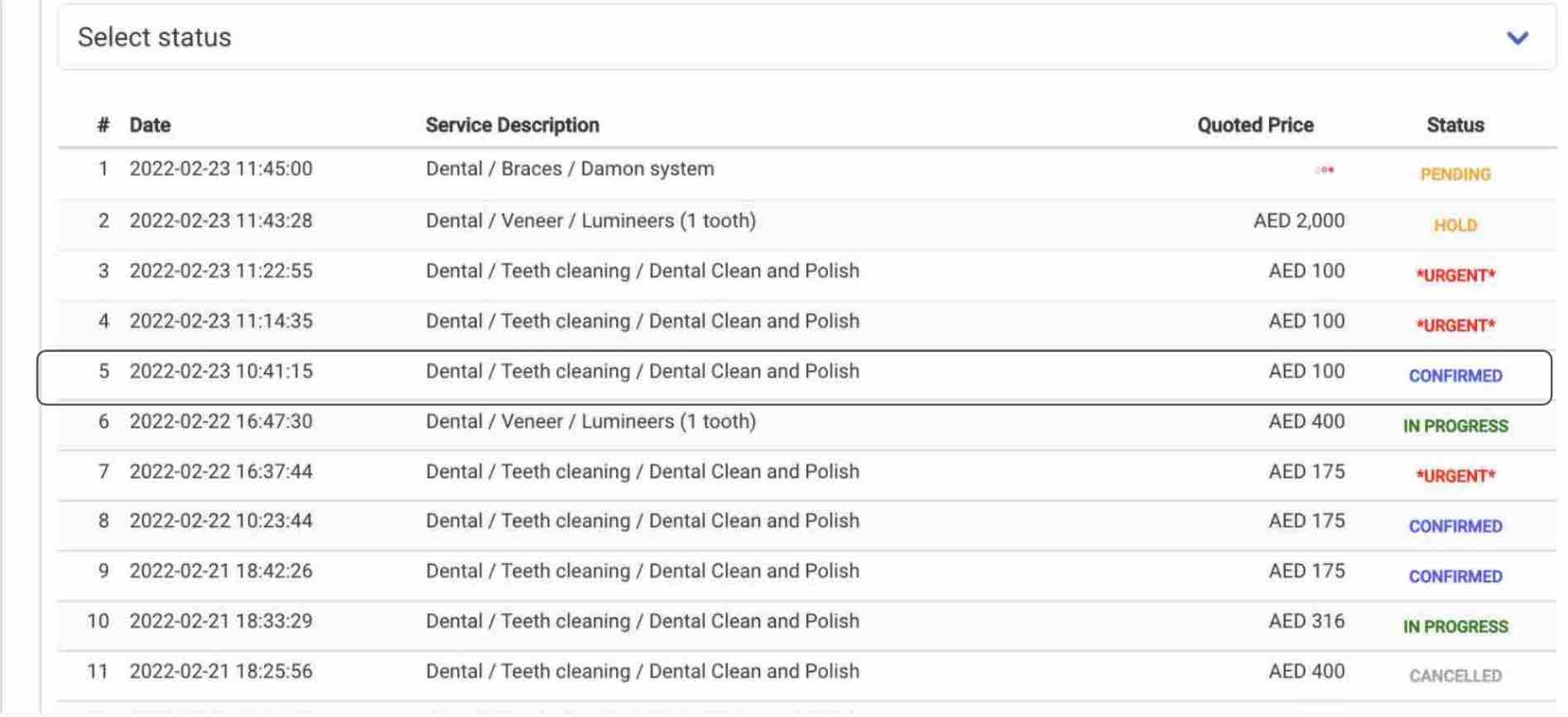The height and width of the screenshot is (717, 1568).
Task: Click the Quoted Price column header
Action: (1255, 125)
